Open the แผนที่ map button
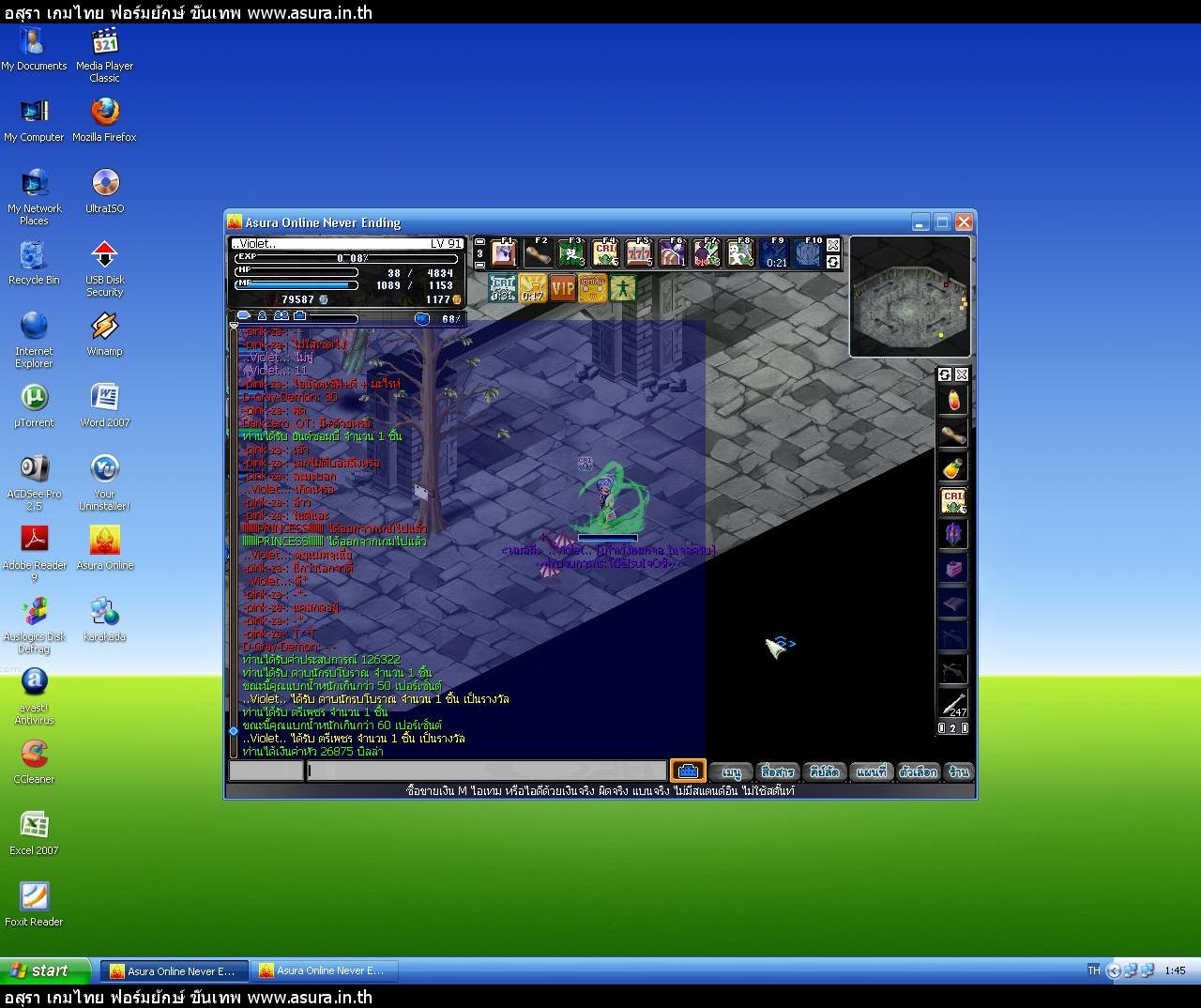 click(x=871, y=771)
